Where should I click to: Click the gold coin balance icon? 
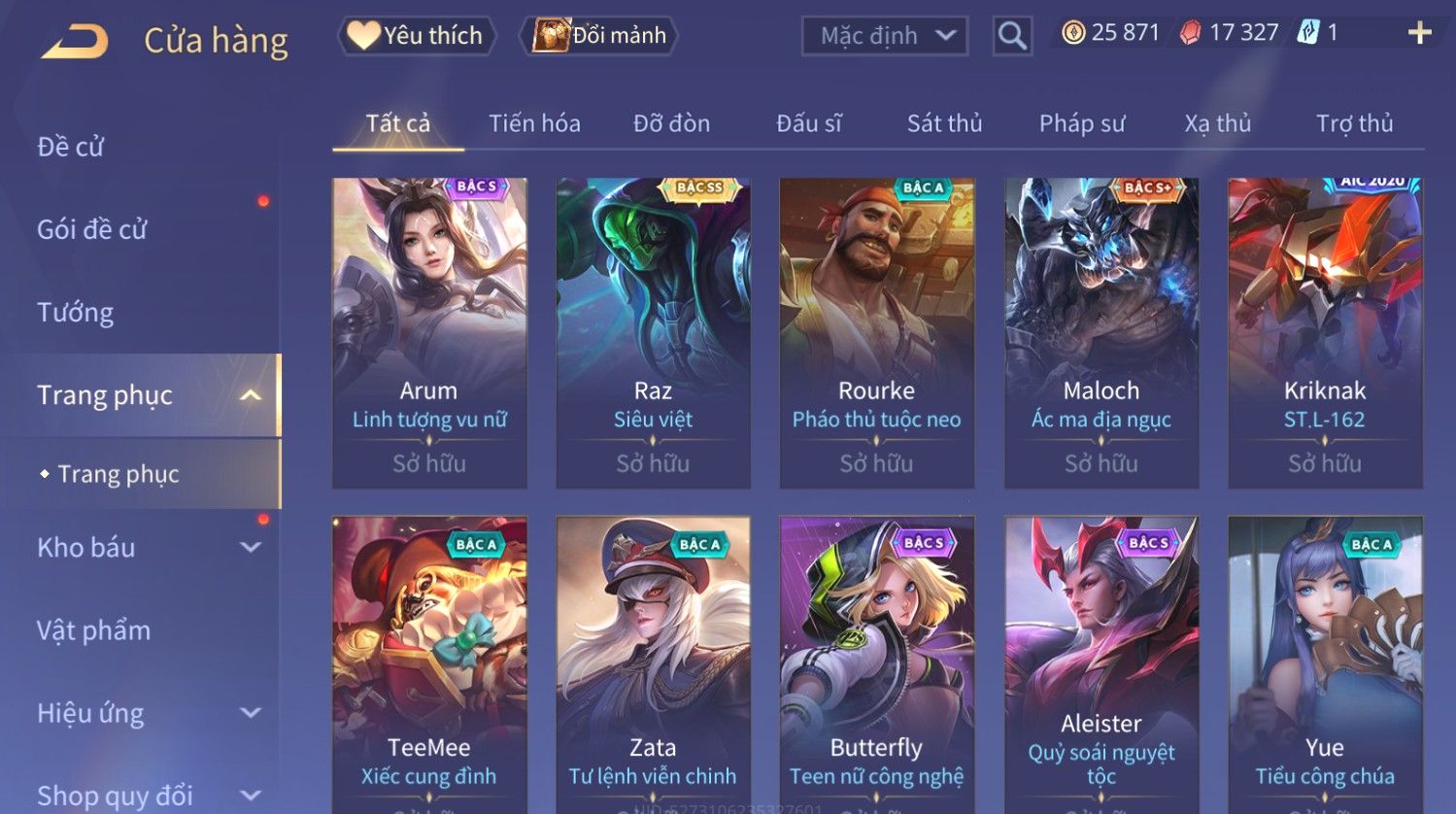pos(1072,33)
